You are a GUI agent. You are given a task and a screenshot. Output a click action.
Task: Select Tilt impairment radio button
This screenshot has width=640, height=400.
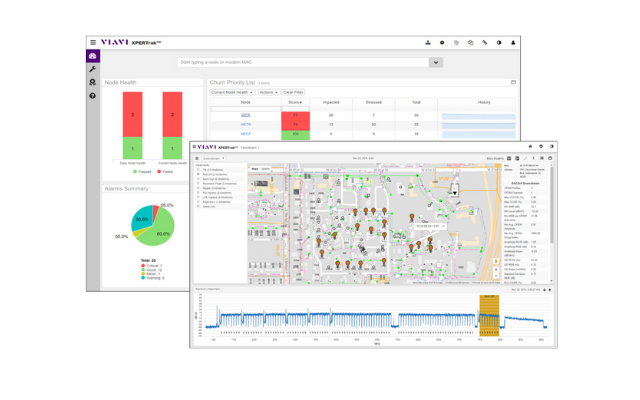pyautogui.click(x=198, y=169)
